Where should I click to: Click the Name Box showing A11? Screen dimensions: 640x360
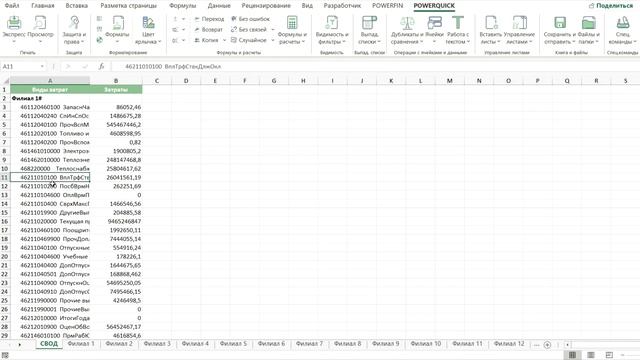tap(20, 67)
